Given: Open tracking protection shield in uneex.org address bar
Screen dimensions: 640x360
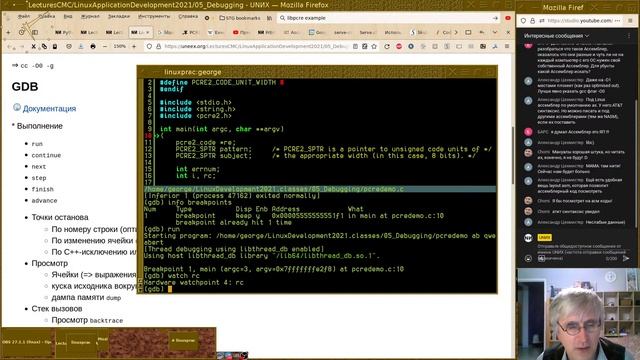Looking at the screenshot, I should 149,47.
